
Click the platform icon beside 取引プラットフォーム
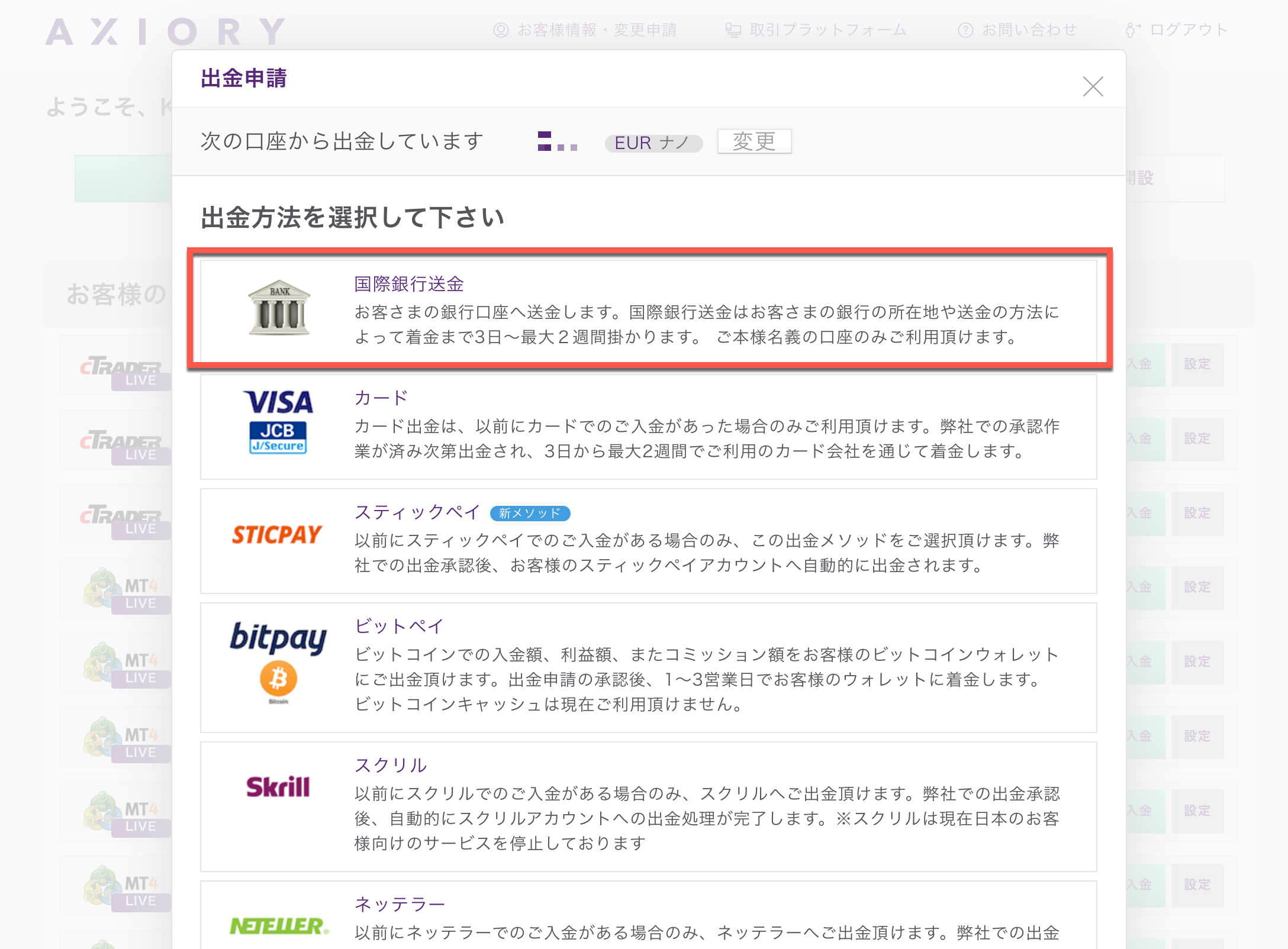(x=733, y=30)
